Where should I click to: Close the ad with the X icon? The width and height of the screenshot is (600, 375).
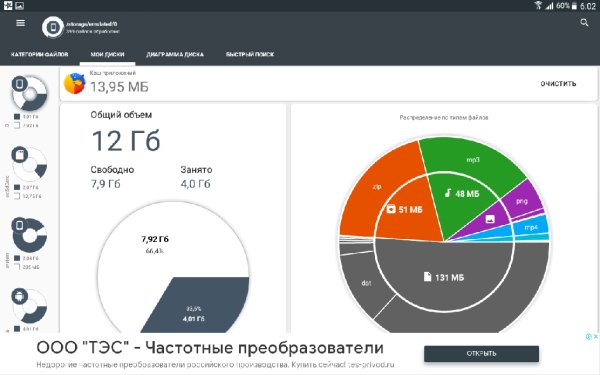click(596, 336)
